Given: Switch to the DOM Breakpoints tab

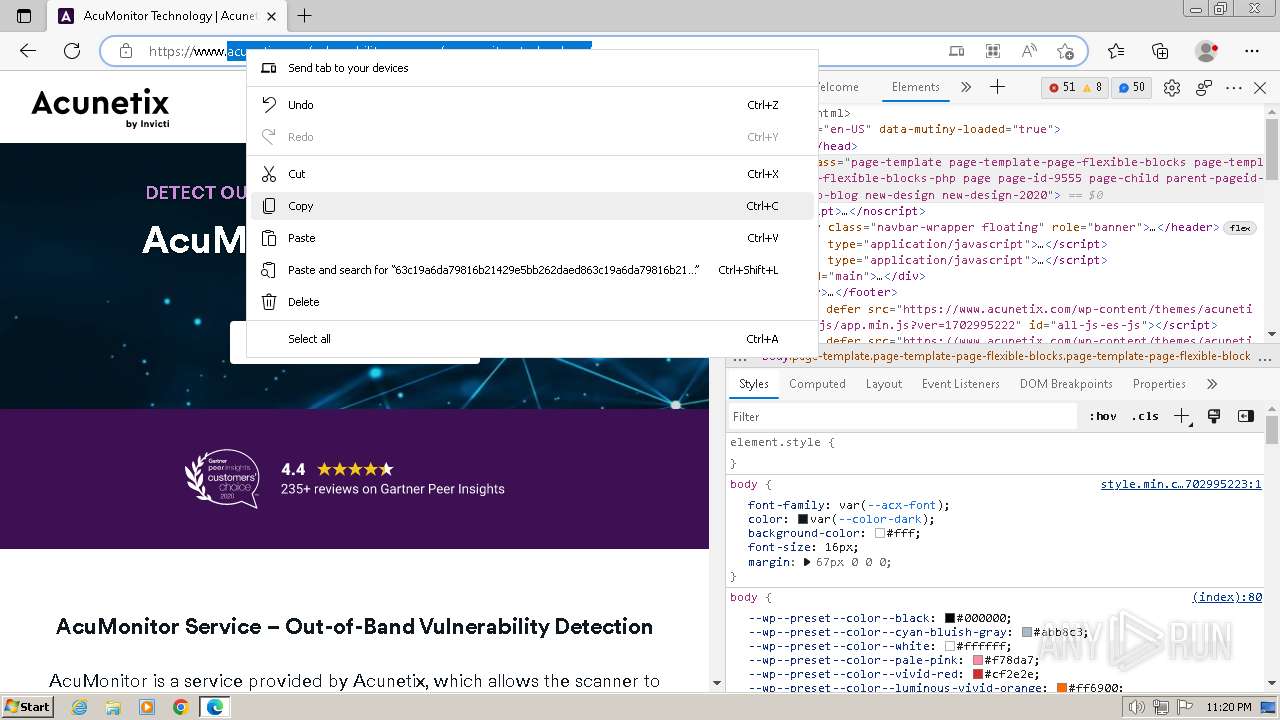Looking at the screenshot, I should click(1066, 384).
